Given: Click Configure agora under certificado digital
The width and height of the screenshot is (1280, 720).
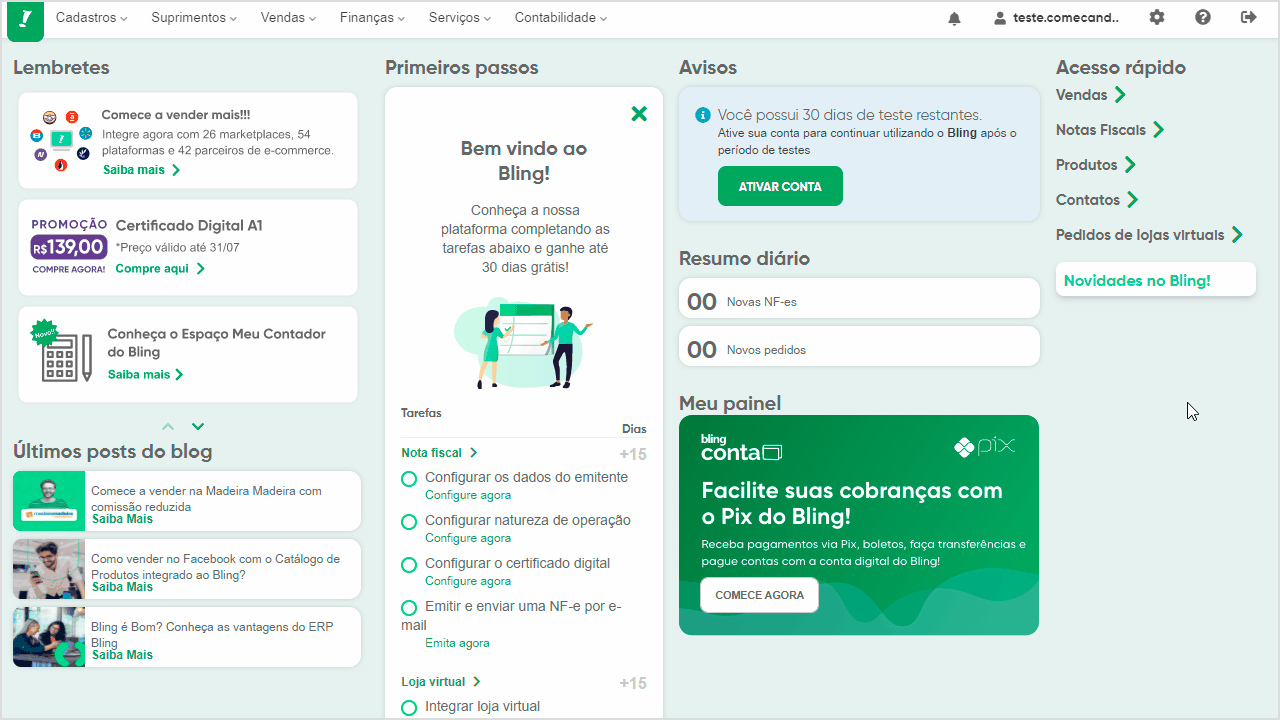Looking at the screenshot, I should click(468, 581).
